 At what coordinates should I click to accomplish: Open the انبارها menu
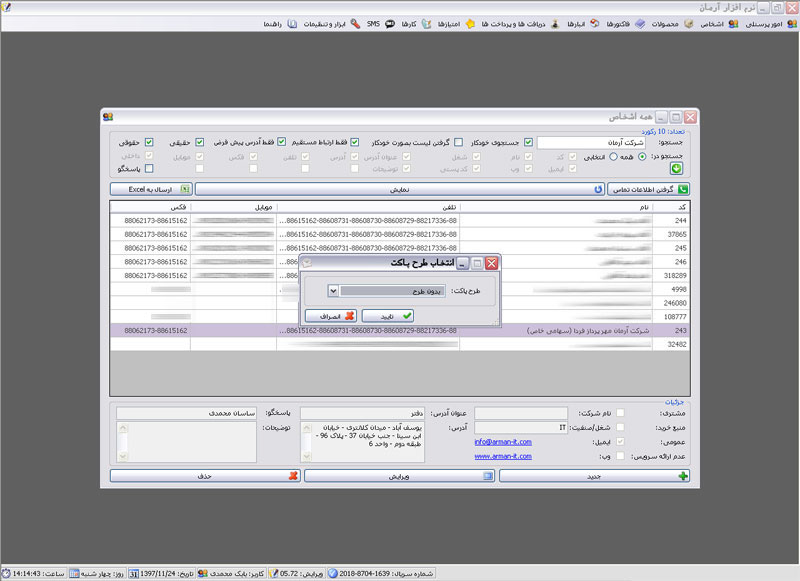point(583,24)
